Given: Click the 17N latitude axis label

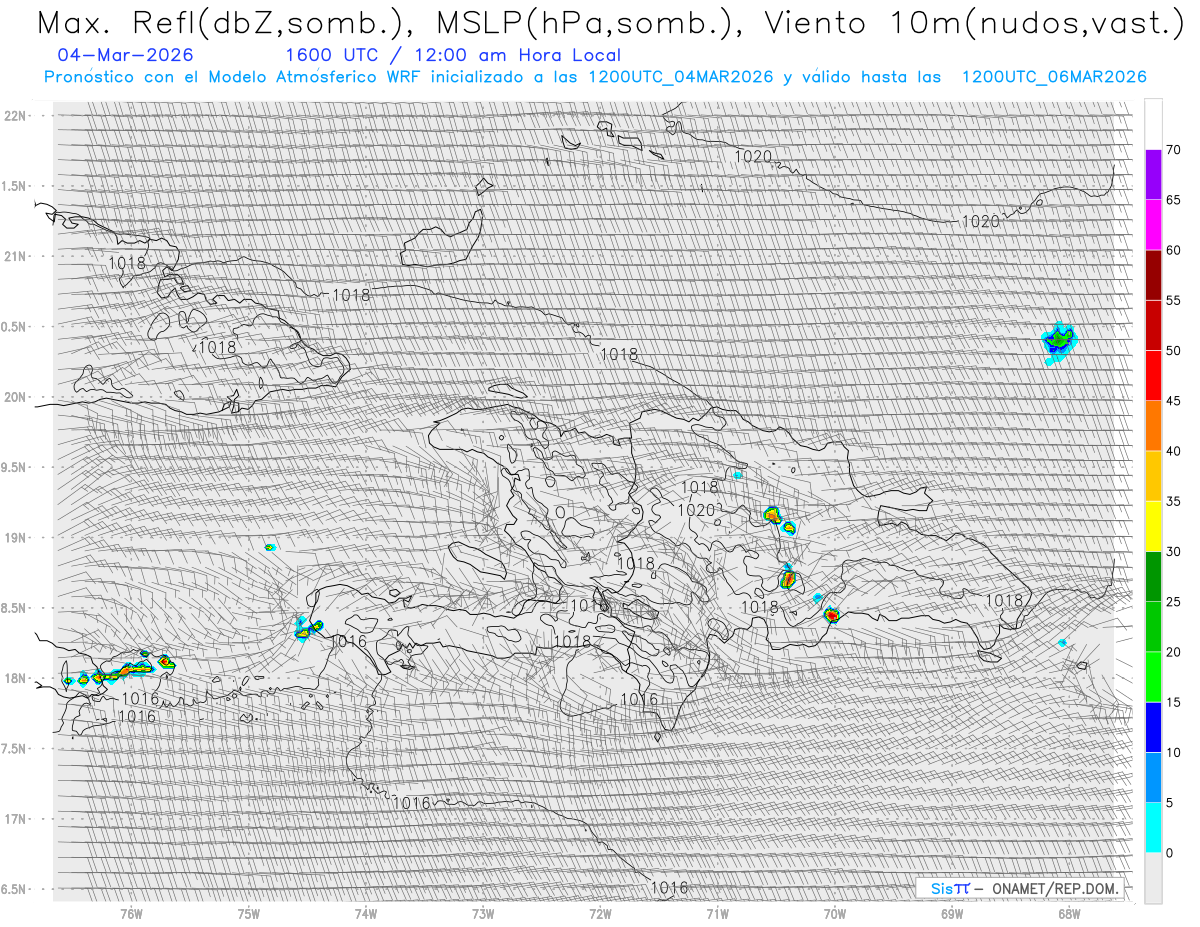Looking at the screenshot, I should pyautogui.click(x=17, y=819).
